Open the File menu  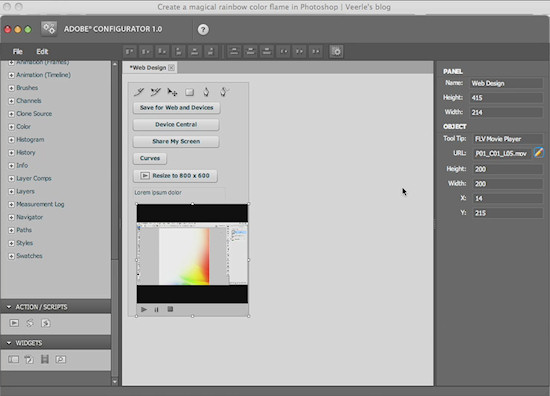tap(18, 52)
